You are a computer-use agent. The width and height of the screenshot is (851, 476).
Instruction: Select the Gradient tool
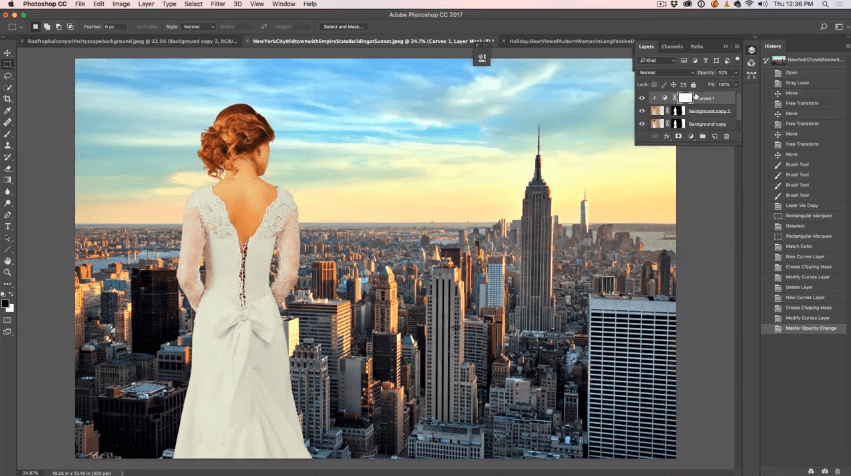8,180
